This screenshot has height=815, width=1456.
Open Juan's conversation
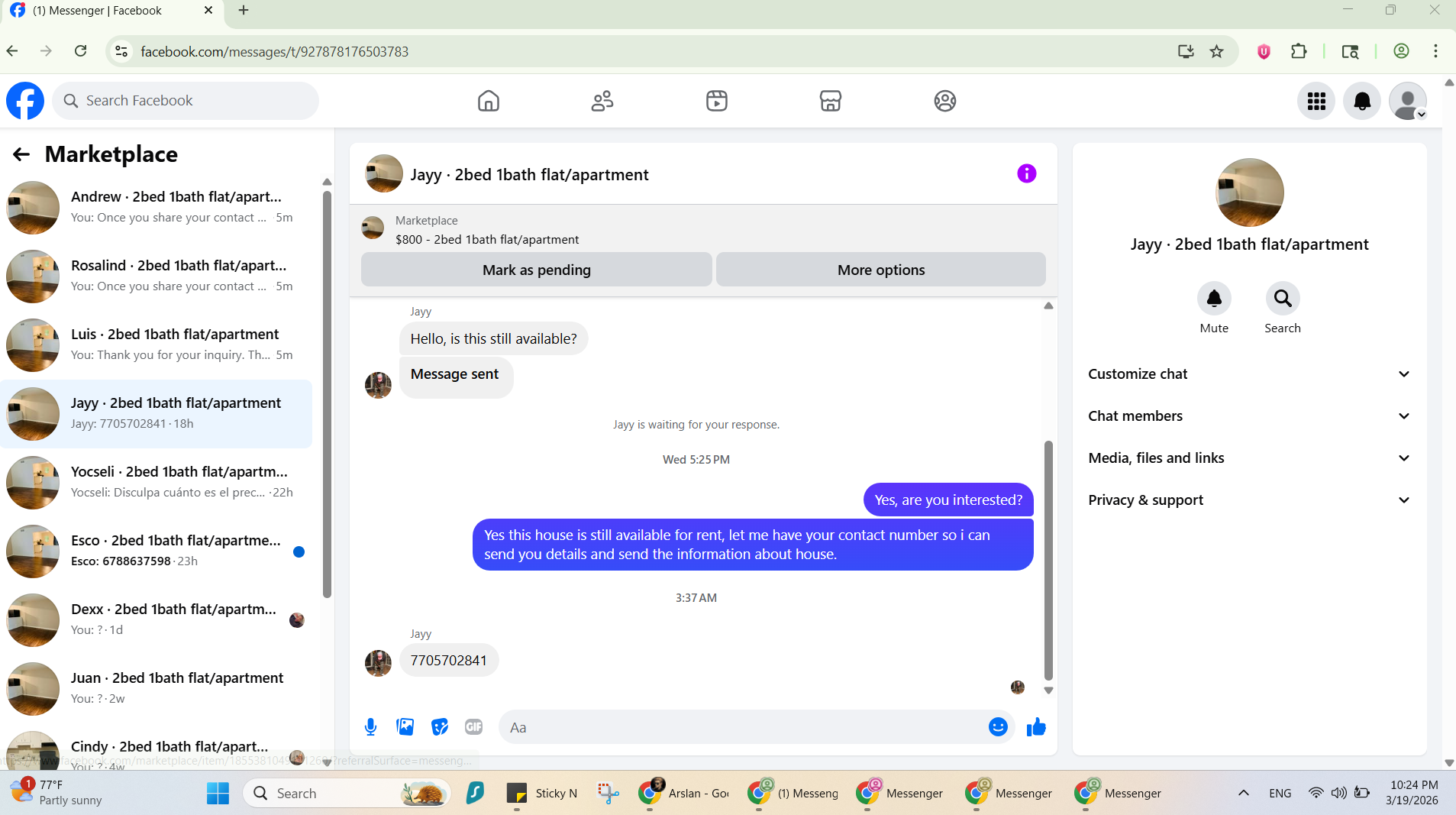157,689
